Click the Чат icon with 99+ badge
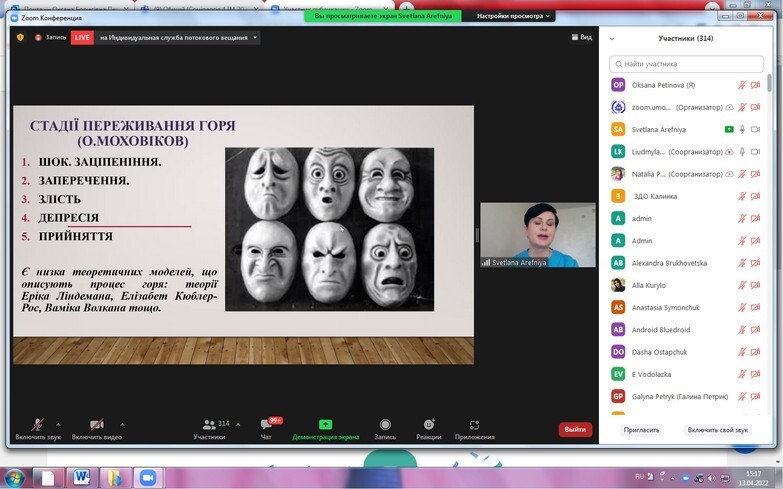 click(266, 425)
